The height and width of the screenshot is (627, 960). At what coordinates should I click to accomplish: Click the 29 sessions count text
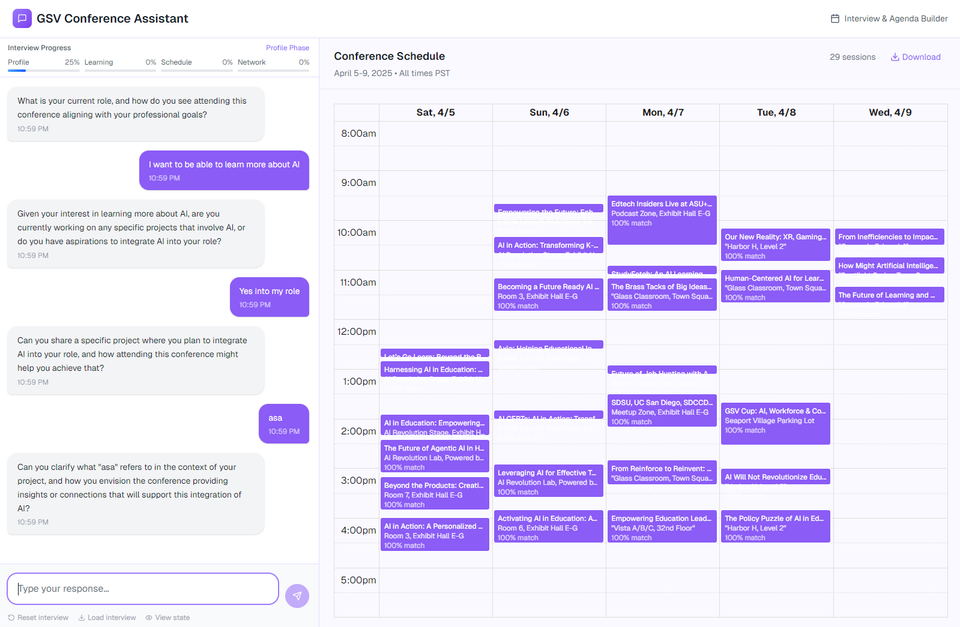(x=852, y=57)
